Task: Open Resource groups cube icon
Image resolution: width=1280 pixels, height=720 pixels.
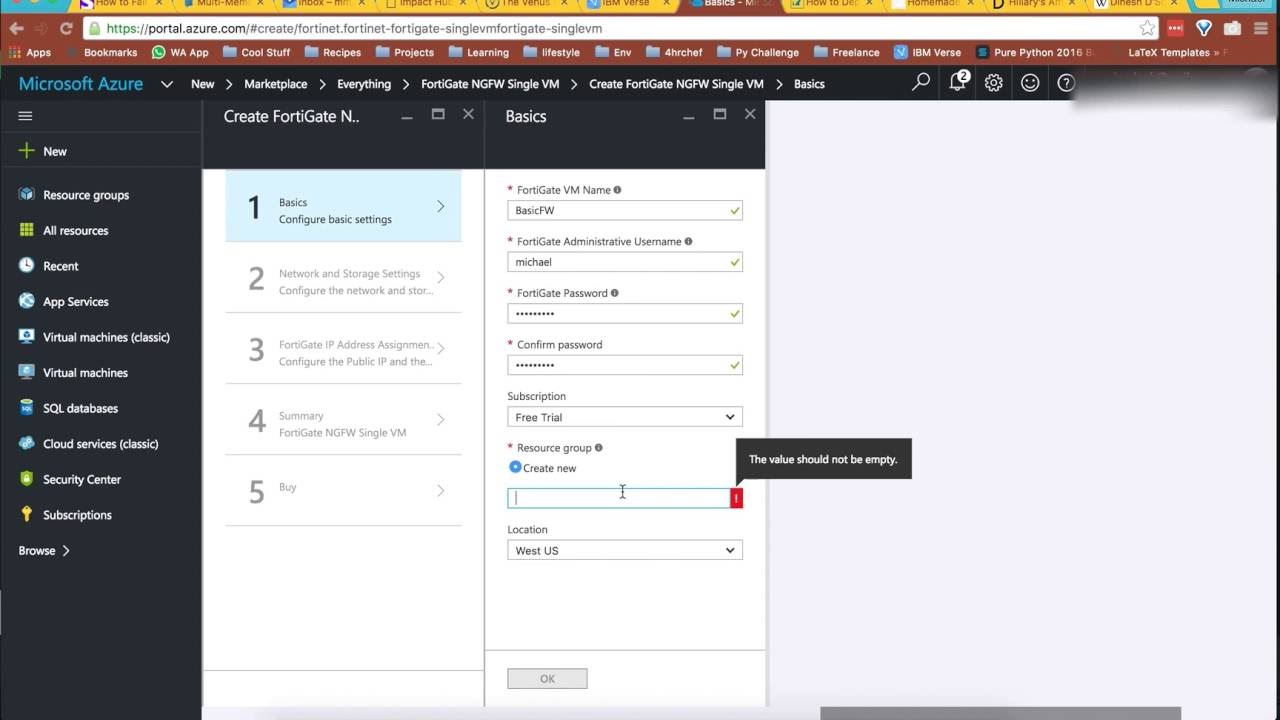Action: click(x=26, y=194)
